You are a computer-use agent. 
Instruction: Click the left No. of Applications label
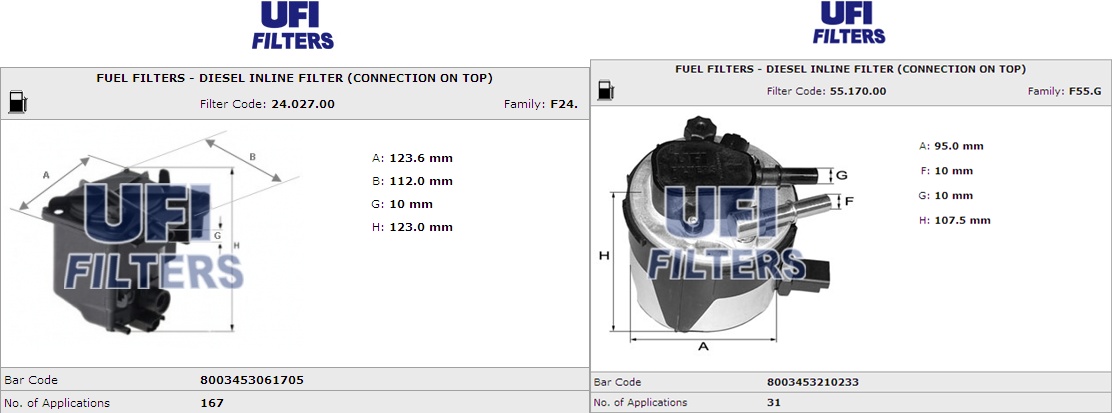coord(57,403)
